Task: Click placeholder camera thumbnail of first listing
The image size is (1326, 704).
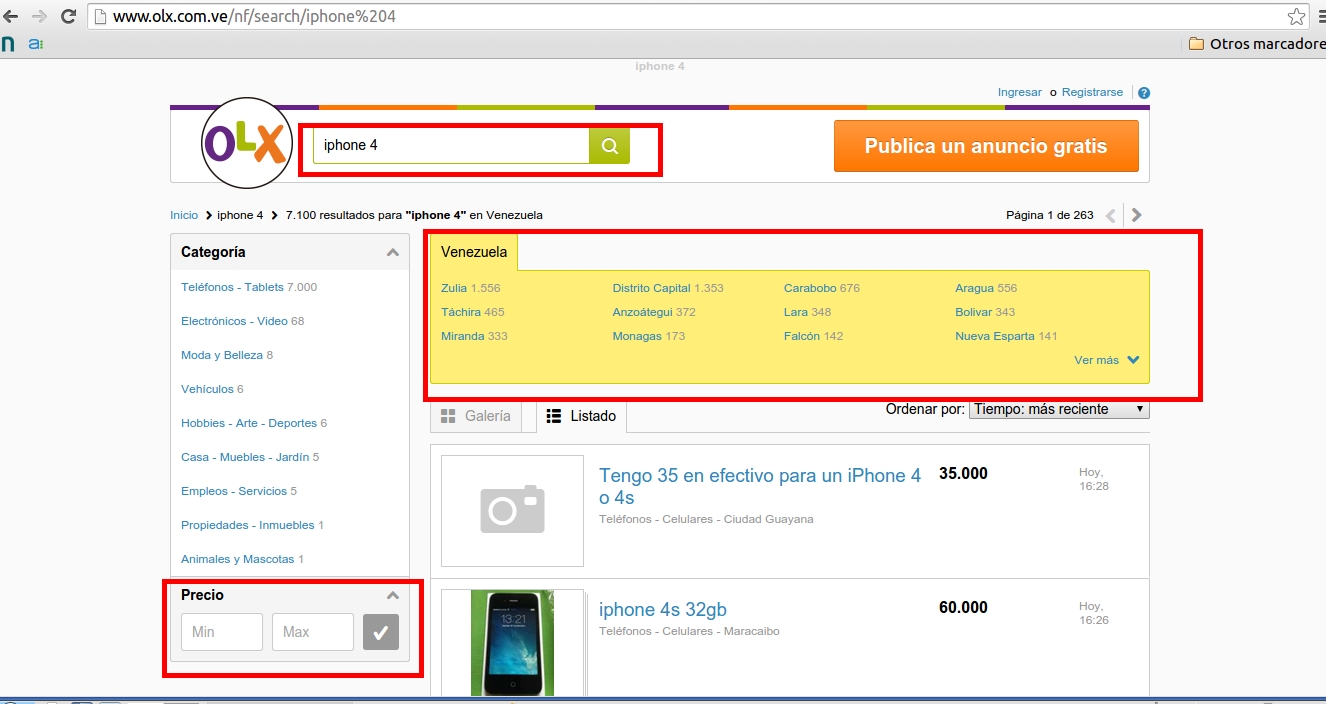Action: click(512, 511)
